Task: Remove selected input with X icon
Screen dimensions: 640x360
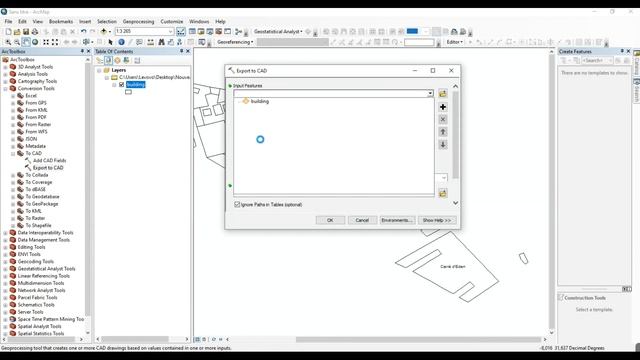Action: [443, 119]
